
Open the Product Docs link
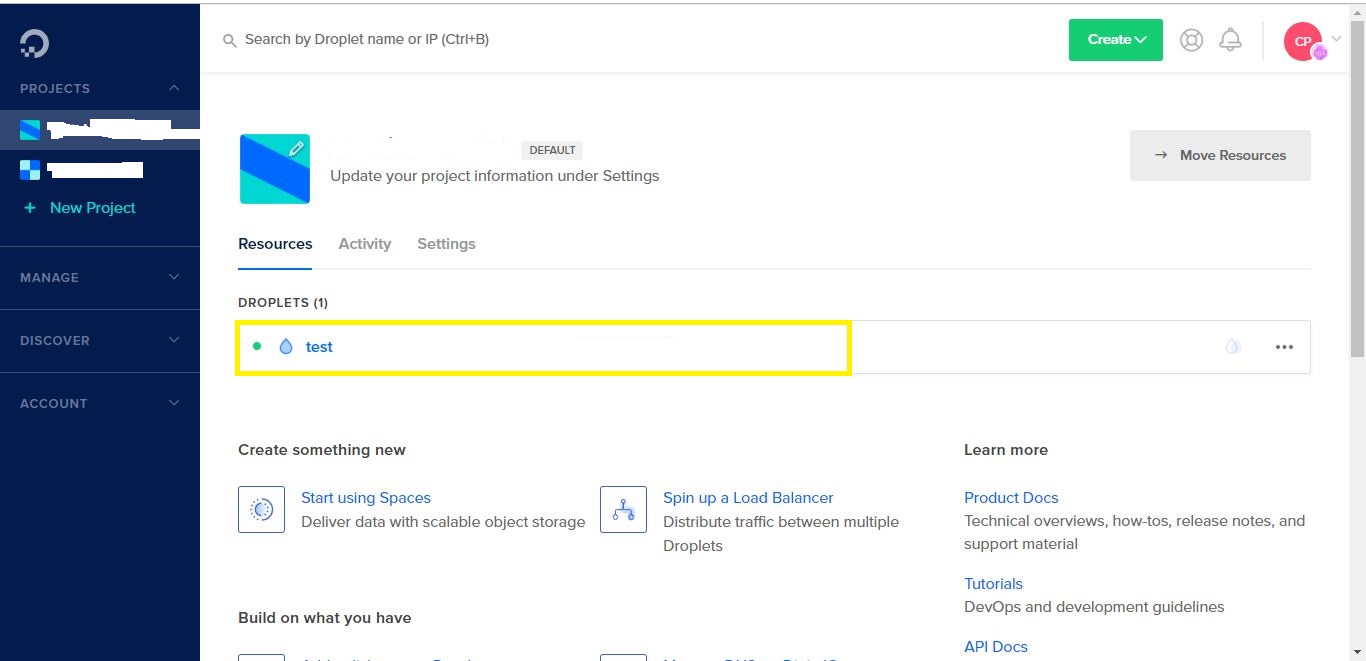pos(1011,497)
